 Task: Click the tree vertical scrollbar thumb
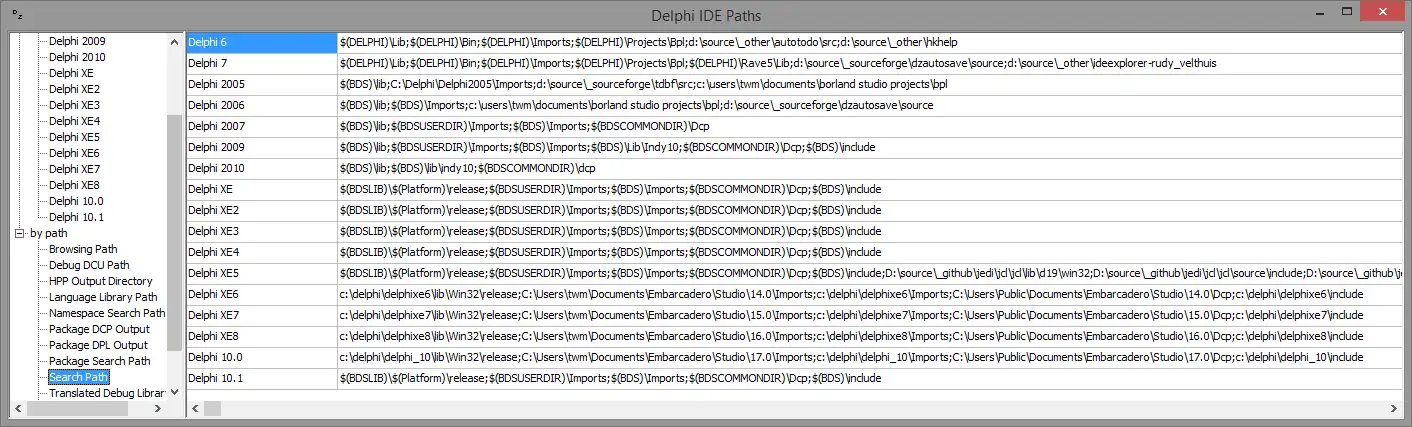pyautogui.click(x=175, y=232)
